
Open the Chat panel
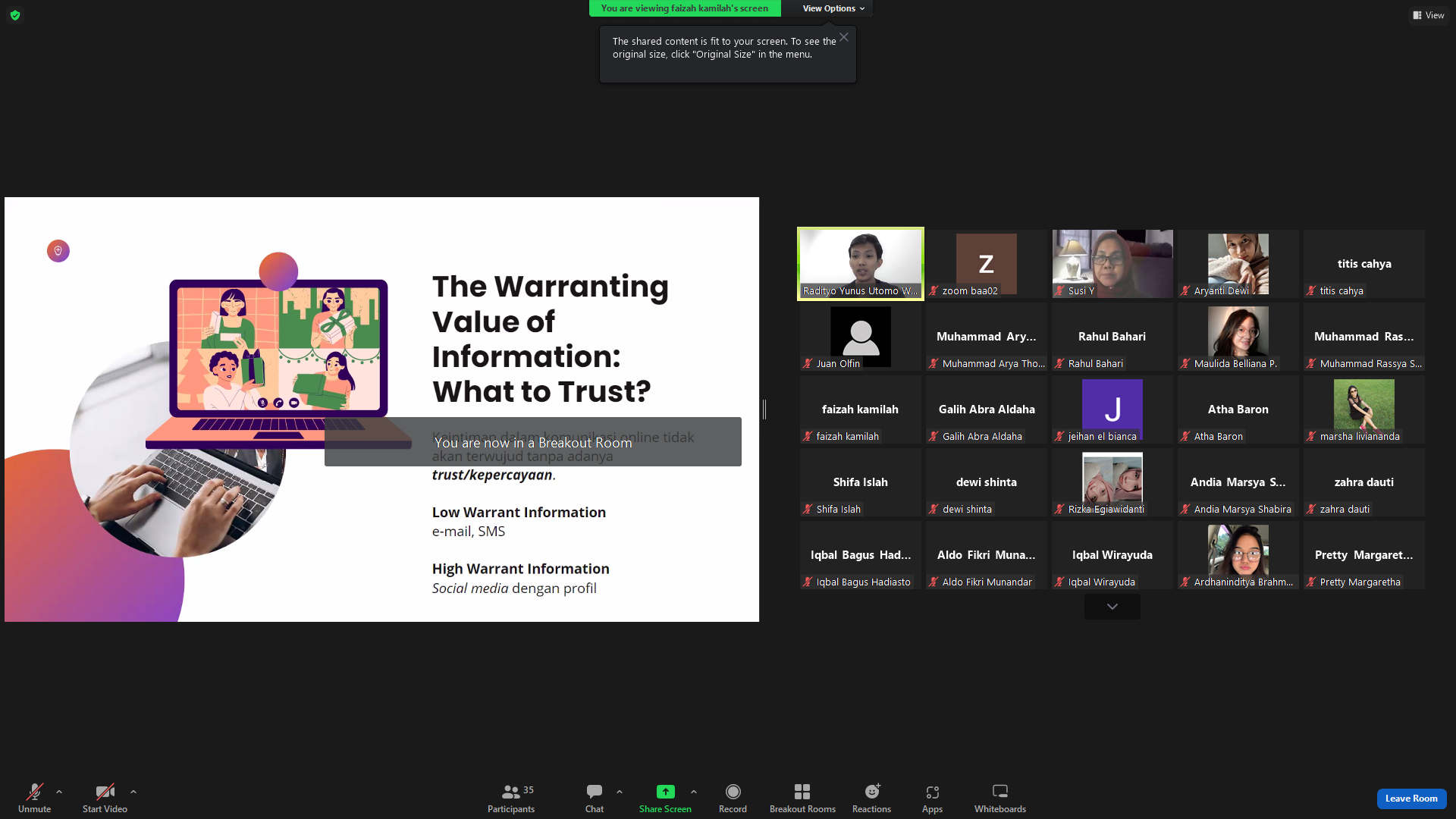click(595, 798)
